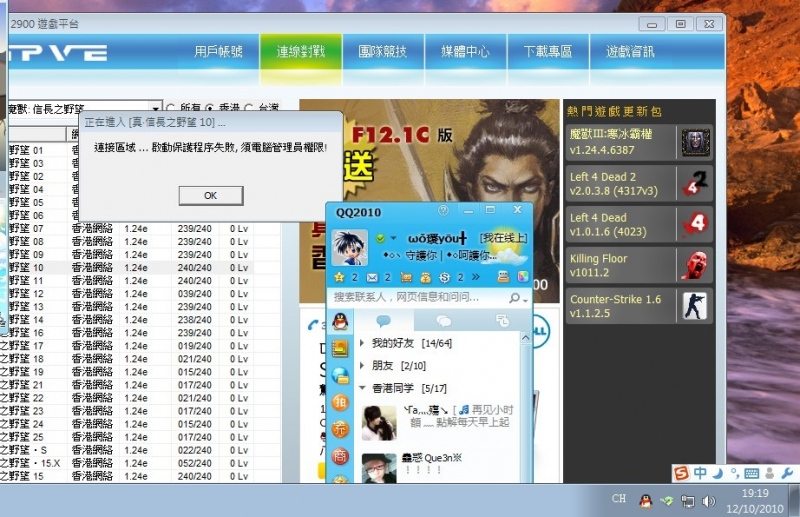Click the Counter-Strike 1.6 game icon

coord(696,306)
